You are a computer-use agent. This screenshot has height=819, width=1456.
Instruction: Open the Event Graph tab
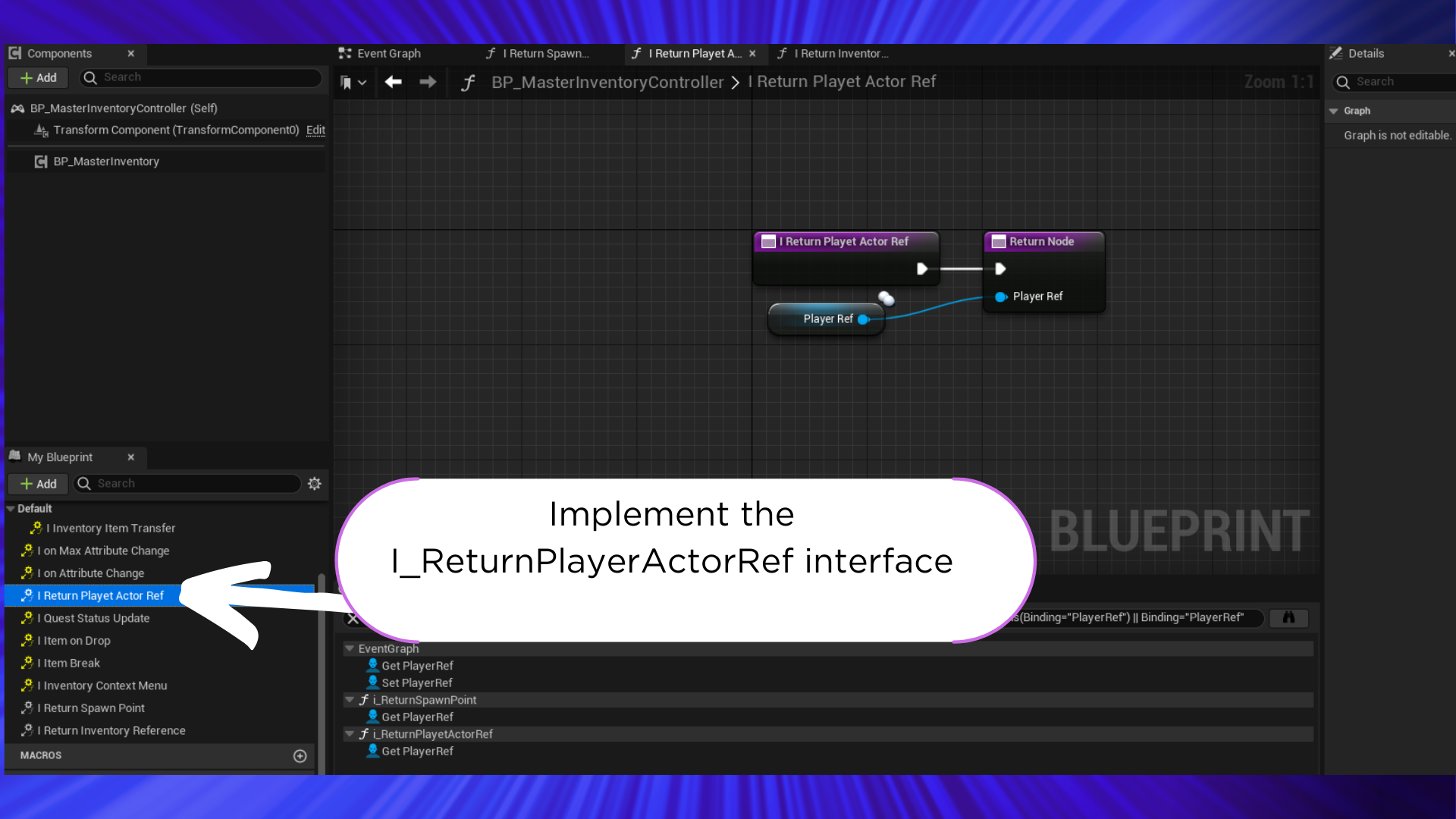pyautogui.click(x=389, y=53)
